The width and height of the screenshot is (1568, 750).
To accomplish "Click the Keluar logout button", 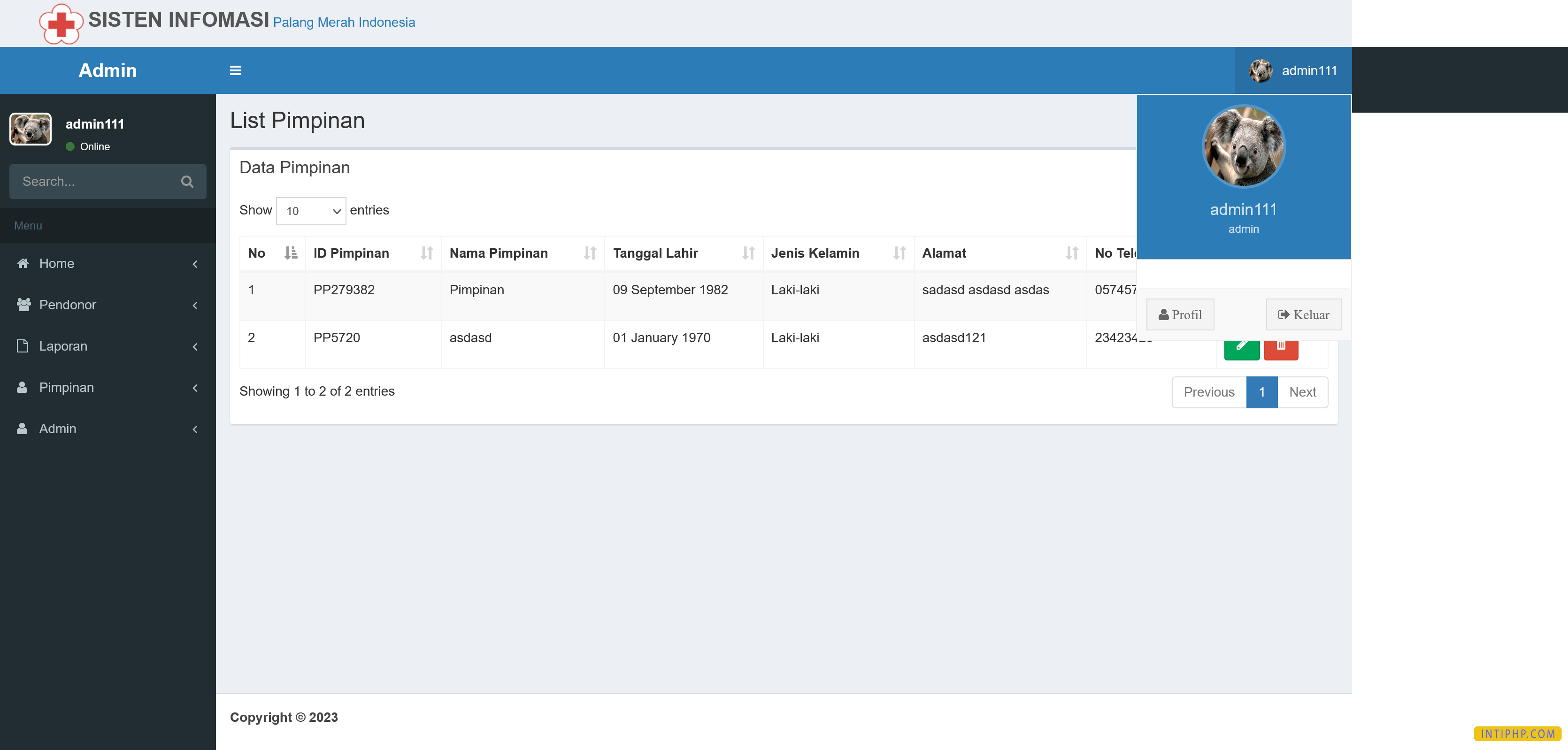I will (x=1303, y=315).
